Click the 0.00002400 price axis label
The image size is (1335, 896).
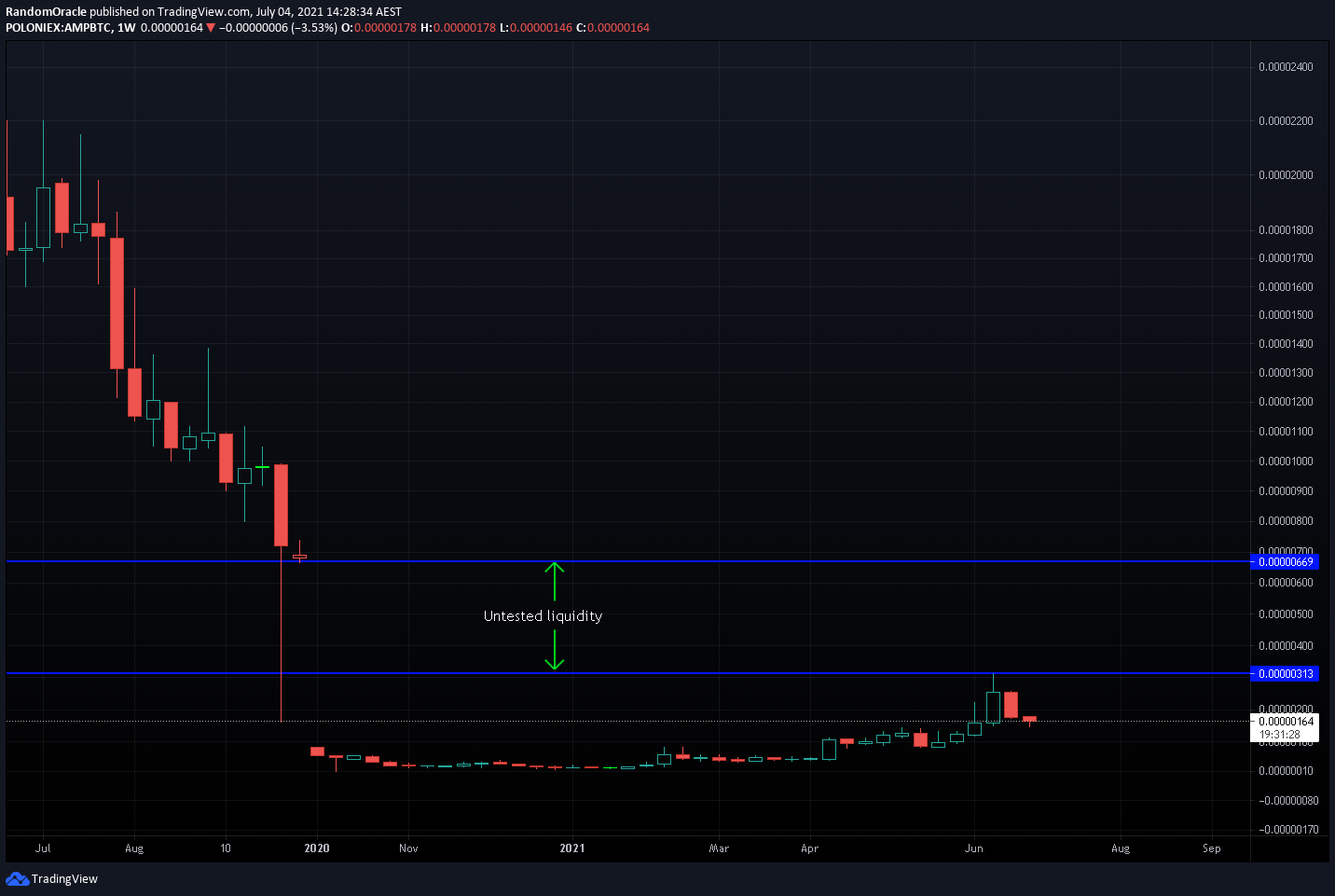[x=1286, y=67]
